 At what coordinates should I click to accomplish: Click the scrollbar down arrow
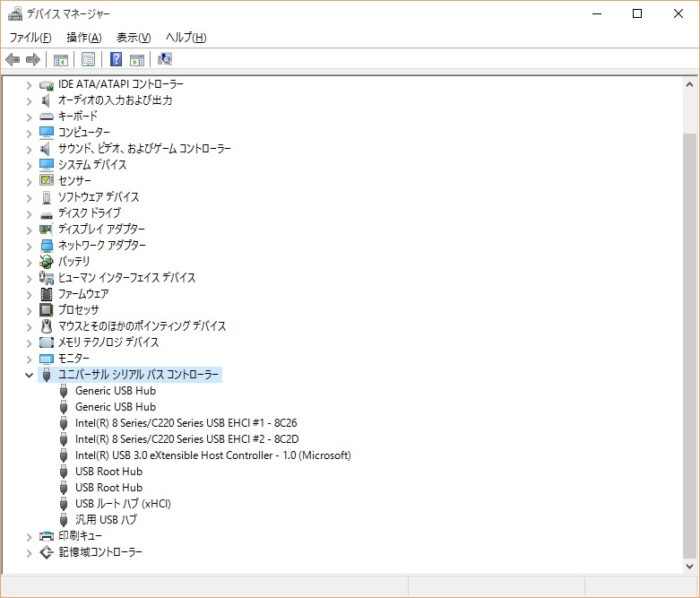pos(689,566)
